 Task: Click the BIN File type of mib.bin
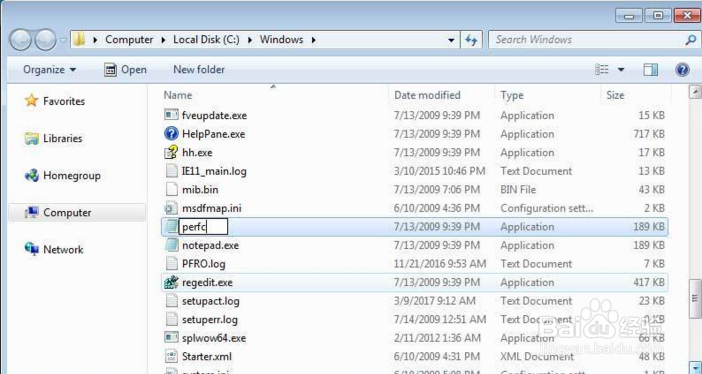pyautogui.click(x=518, y=190)
